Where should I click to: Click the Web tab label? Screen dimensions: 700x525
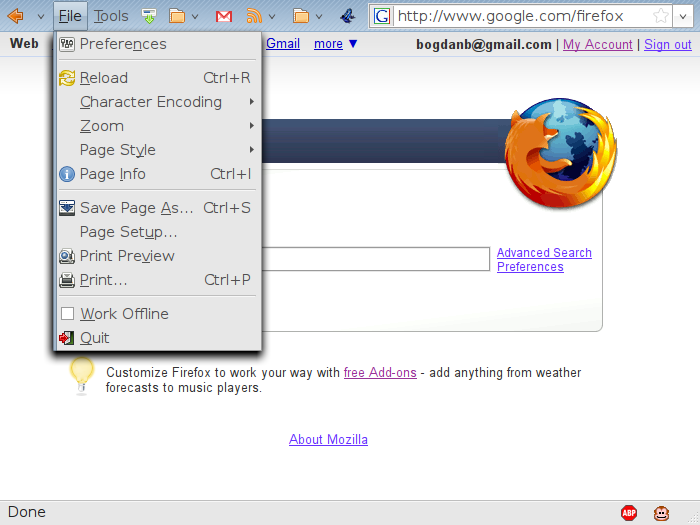(24, 44)
